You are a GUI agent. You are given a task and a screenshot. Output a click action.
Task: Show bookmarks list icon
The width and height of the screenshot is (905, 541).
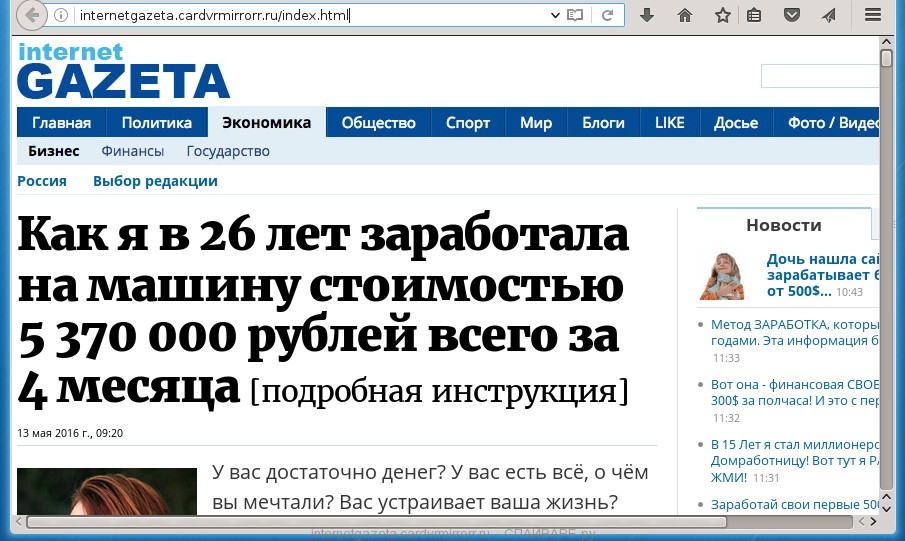click(754, 16)
